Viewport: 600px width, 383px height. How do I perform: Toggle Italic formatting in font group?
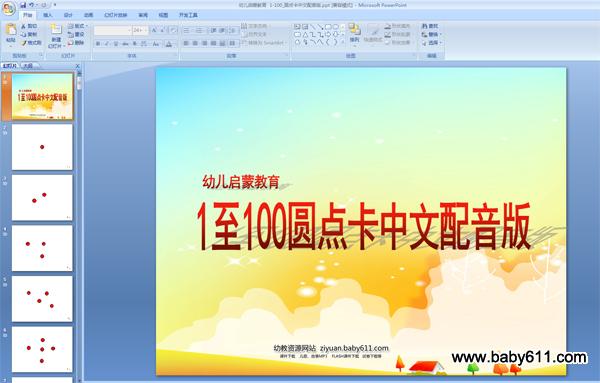click(107, 44)
